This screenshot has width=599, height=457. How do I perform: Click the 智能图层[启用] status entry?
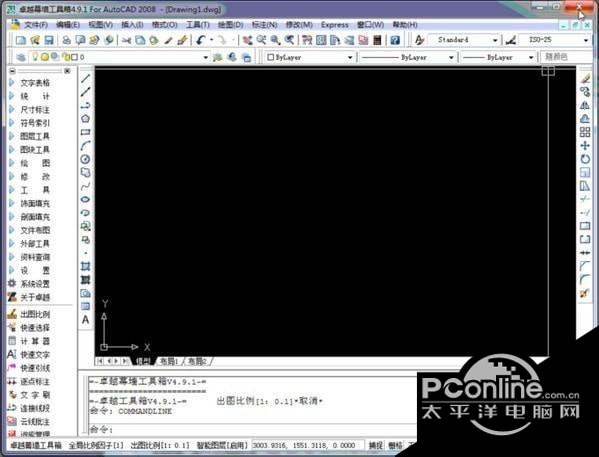(222, 445)
